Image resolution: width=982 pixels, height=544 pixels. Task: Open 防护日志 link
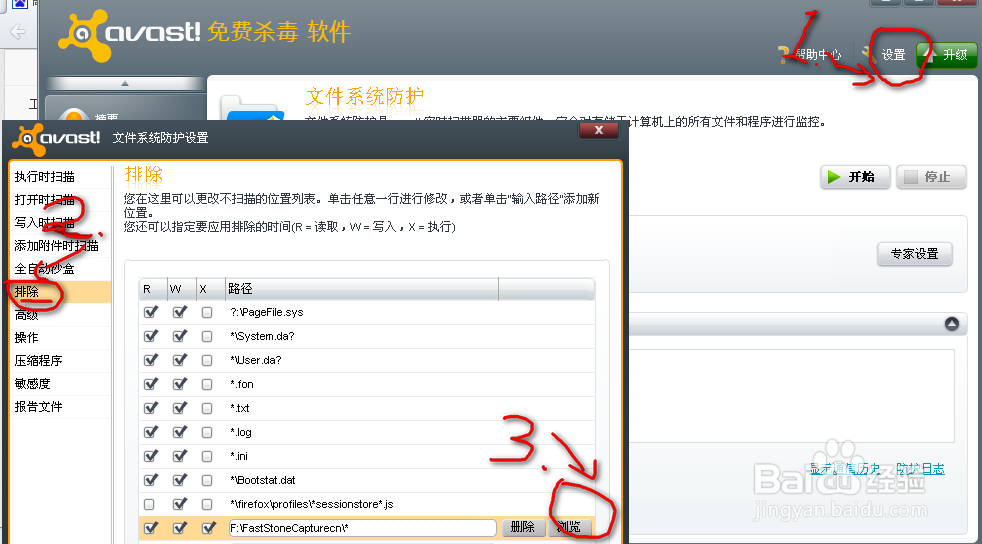point(920,468)
